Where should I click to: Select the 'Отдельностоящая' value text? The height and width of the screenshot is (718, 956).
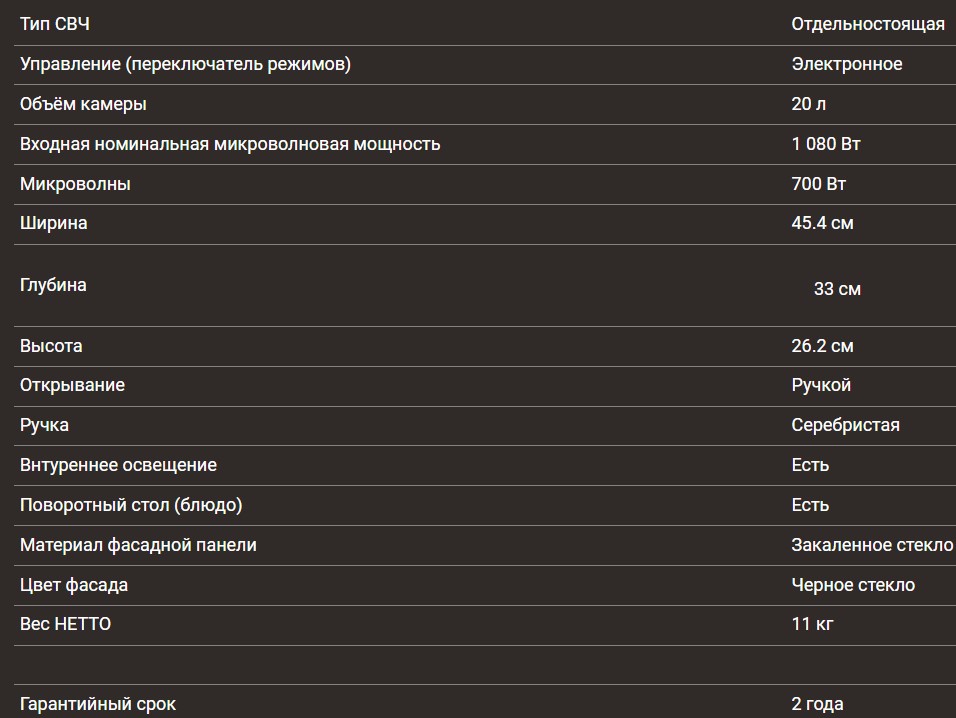867,24
